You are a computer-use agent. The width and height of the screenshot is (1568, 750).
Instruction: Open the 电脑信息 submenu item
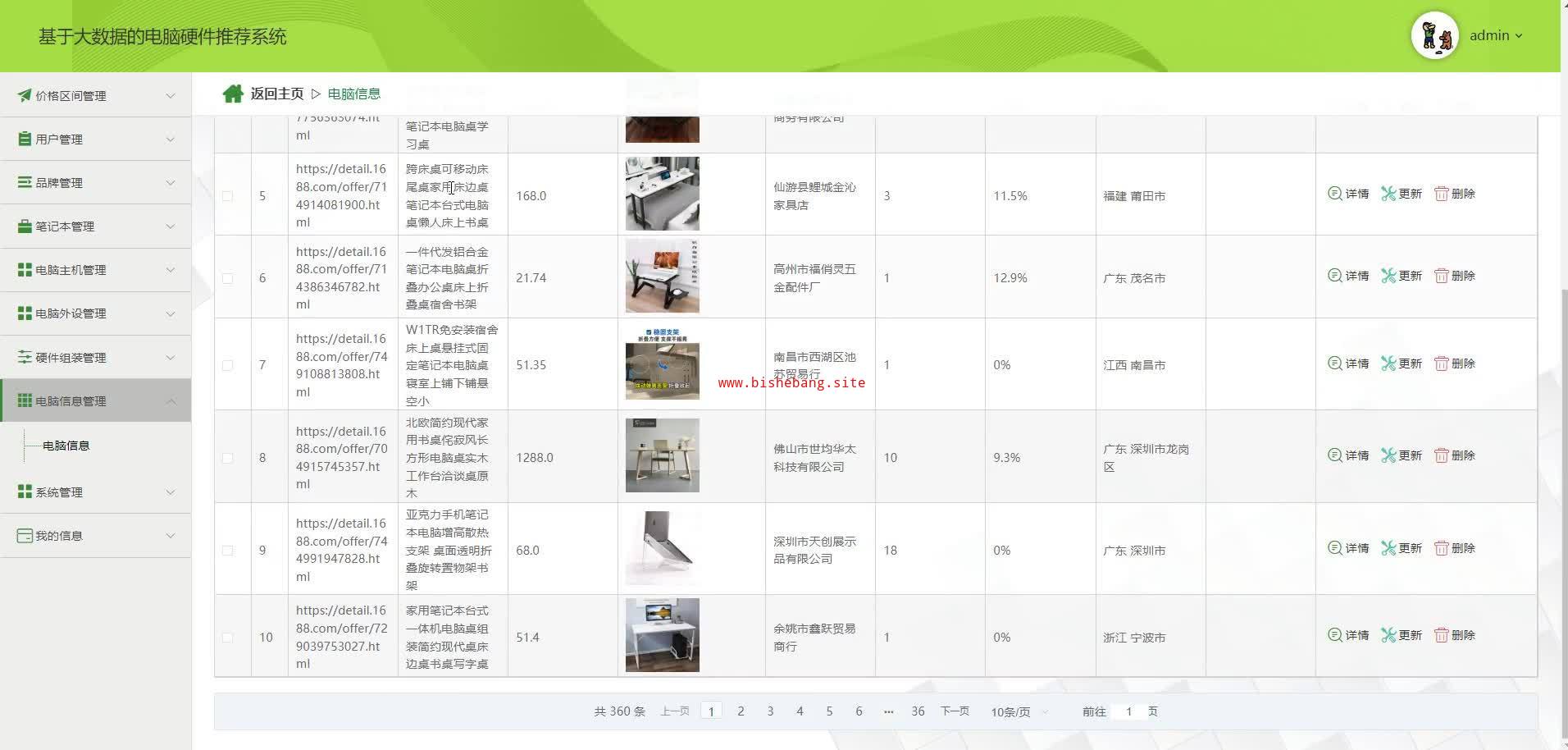(66, 446)
